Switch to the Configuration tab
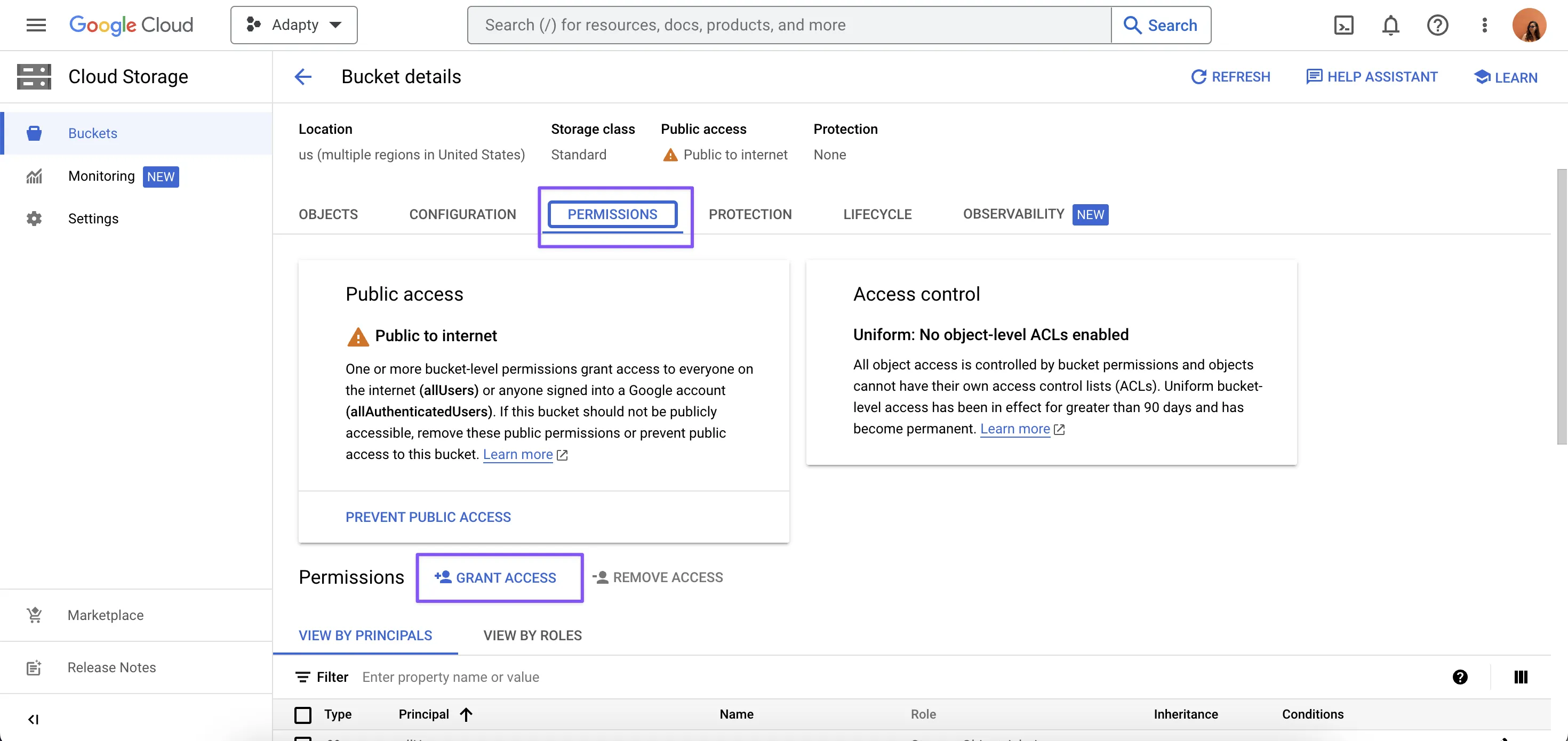This screenshot has width=1568, height=741. click(x=462, y=214)
